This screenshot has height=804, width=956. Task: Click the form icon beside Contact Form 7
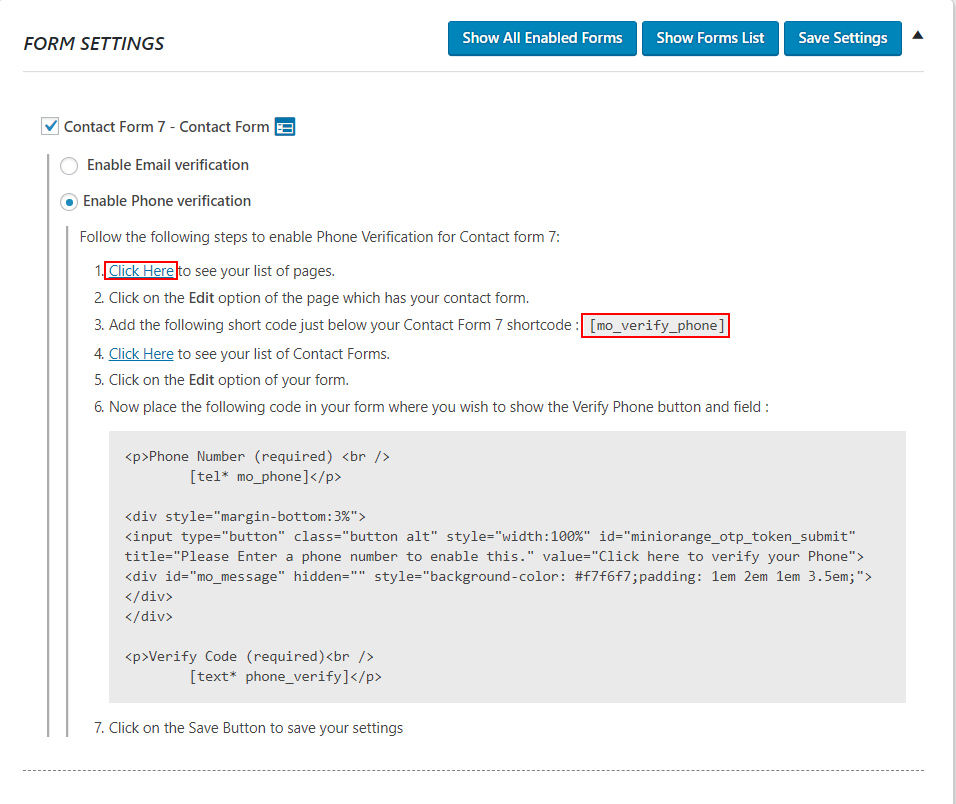click(x=285, y=127)
